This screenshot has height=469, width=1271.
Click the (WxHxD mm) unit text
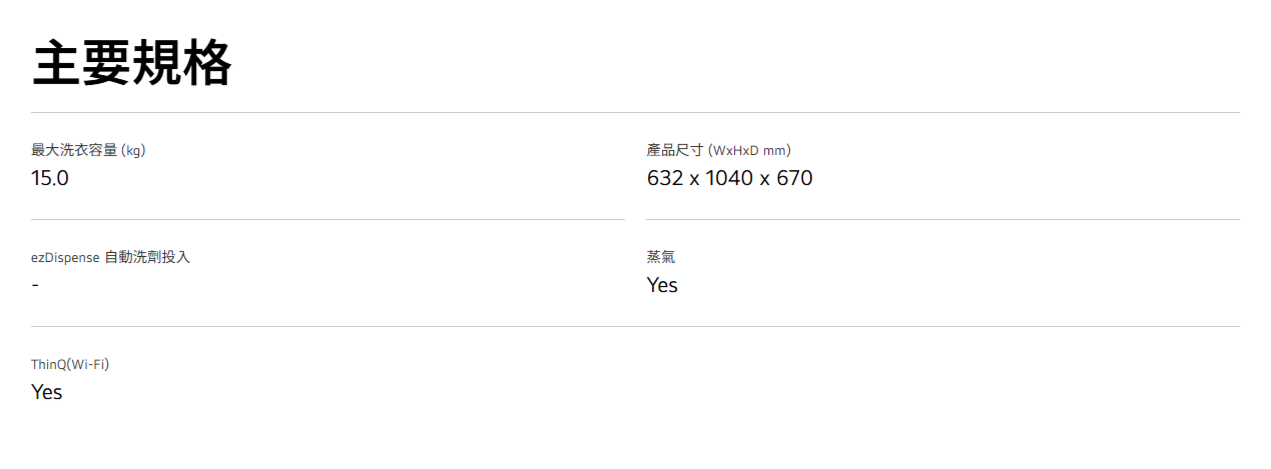pyautogui.click(x=749, y=151)
